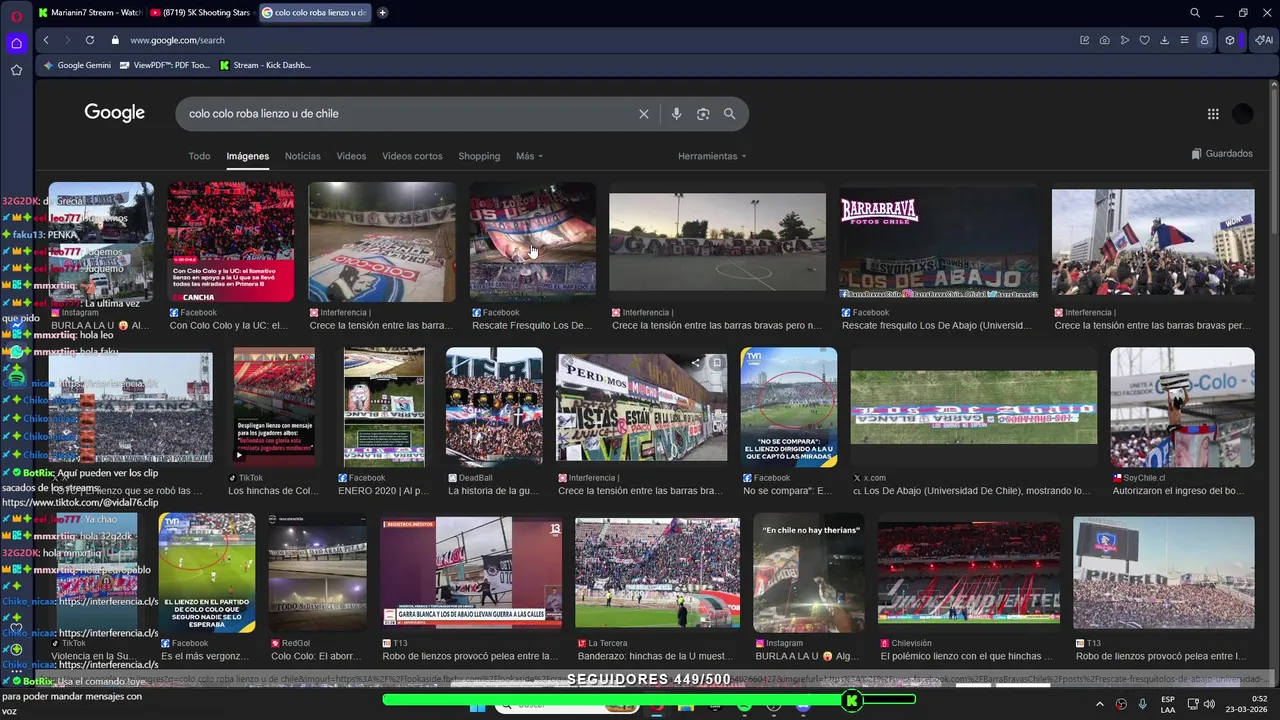
Task: Click the green followers progress bar
Action: click(648, 700)
